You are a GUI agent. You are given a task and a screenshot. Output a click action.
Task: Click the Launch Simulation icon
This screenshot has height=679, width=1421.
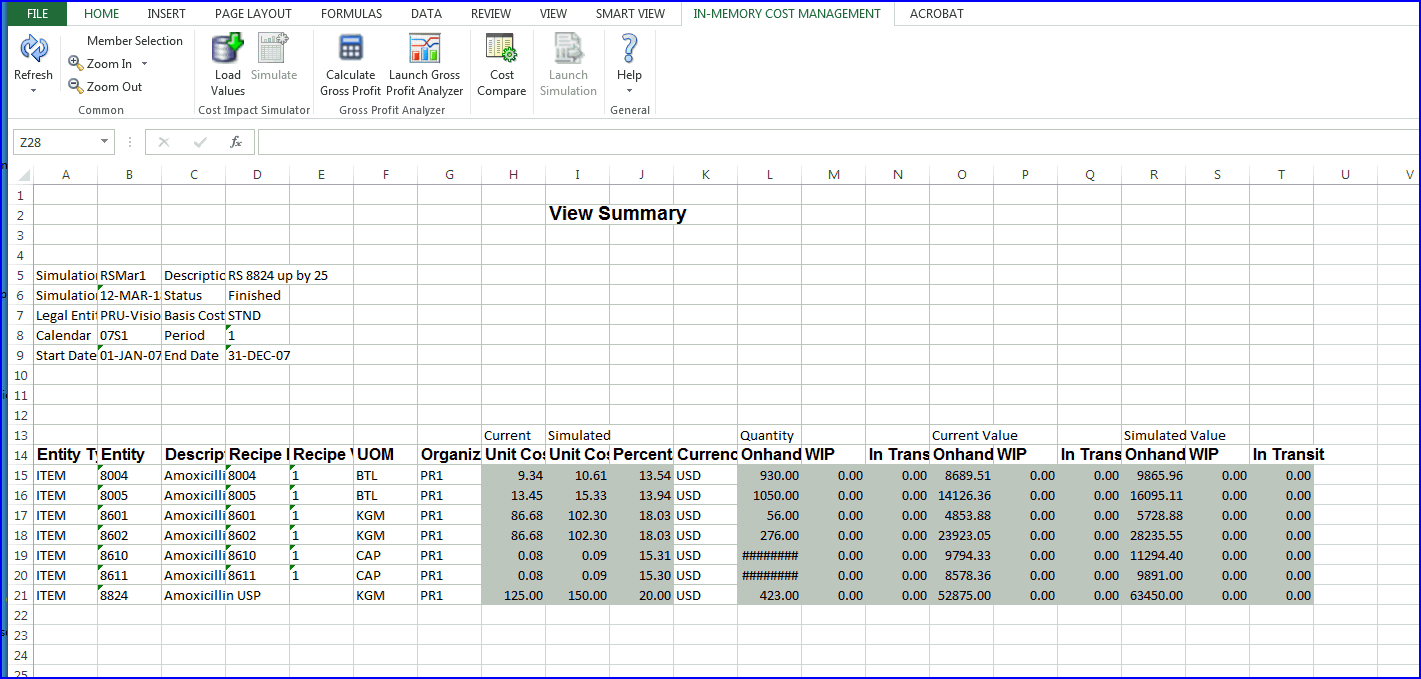(x=568, y=48)
